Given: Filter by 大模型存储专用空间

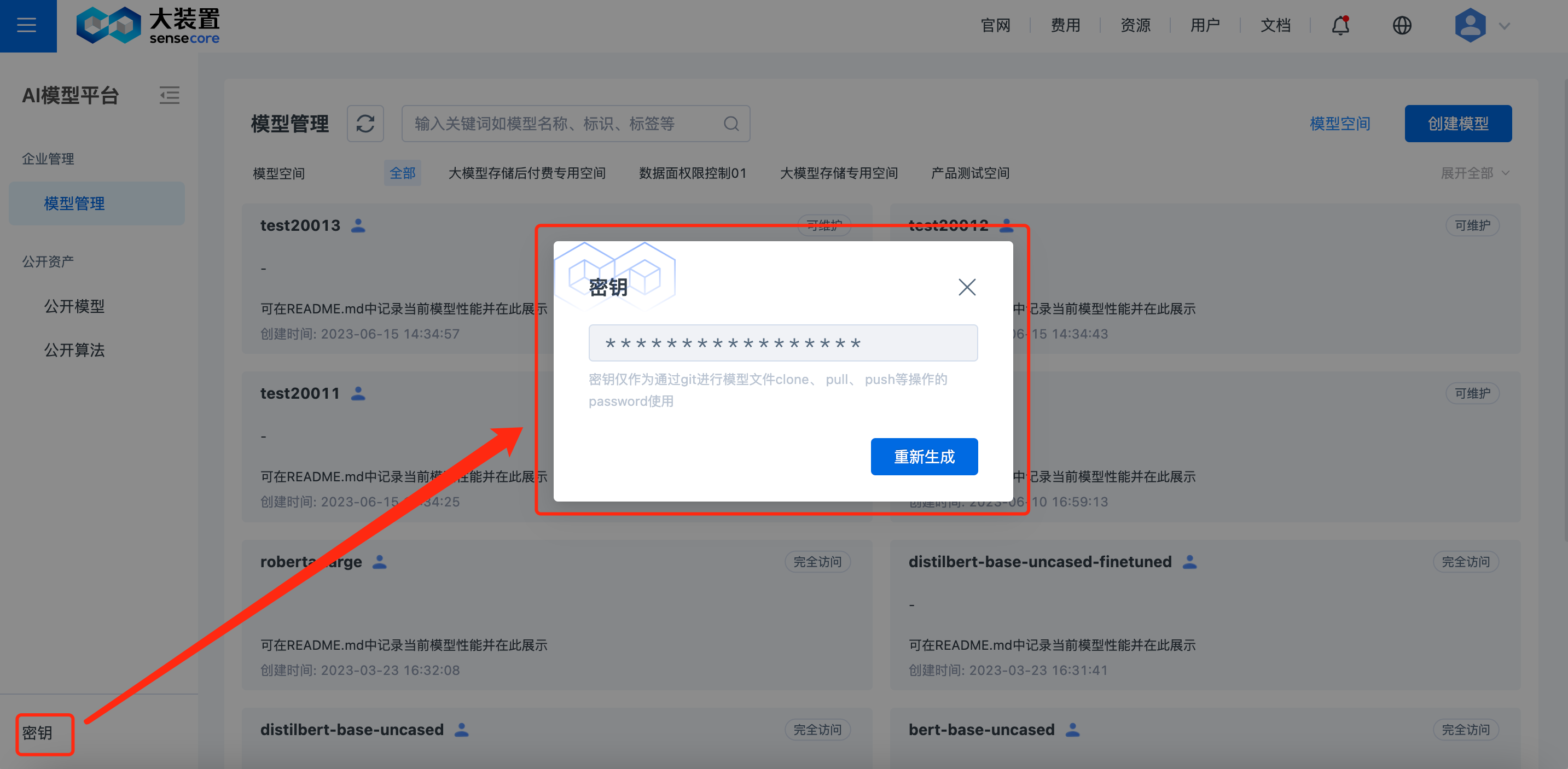Looking at the screenshot, I should [839, 173].
